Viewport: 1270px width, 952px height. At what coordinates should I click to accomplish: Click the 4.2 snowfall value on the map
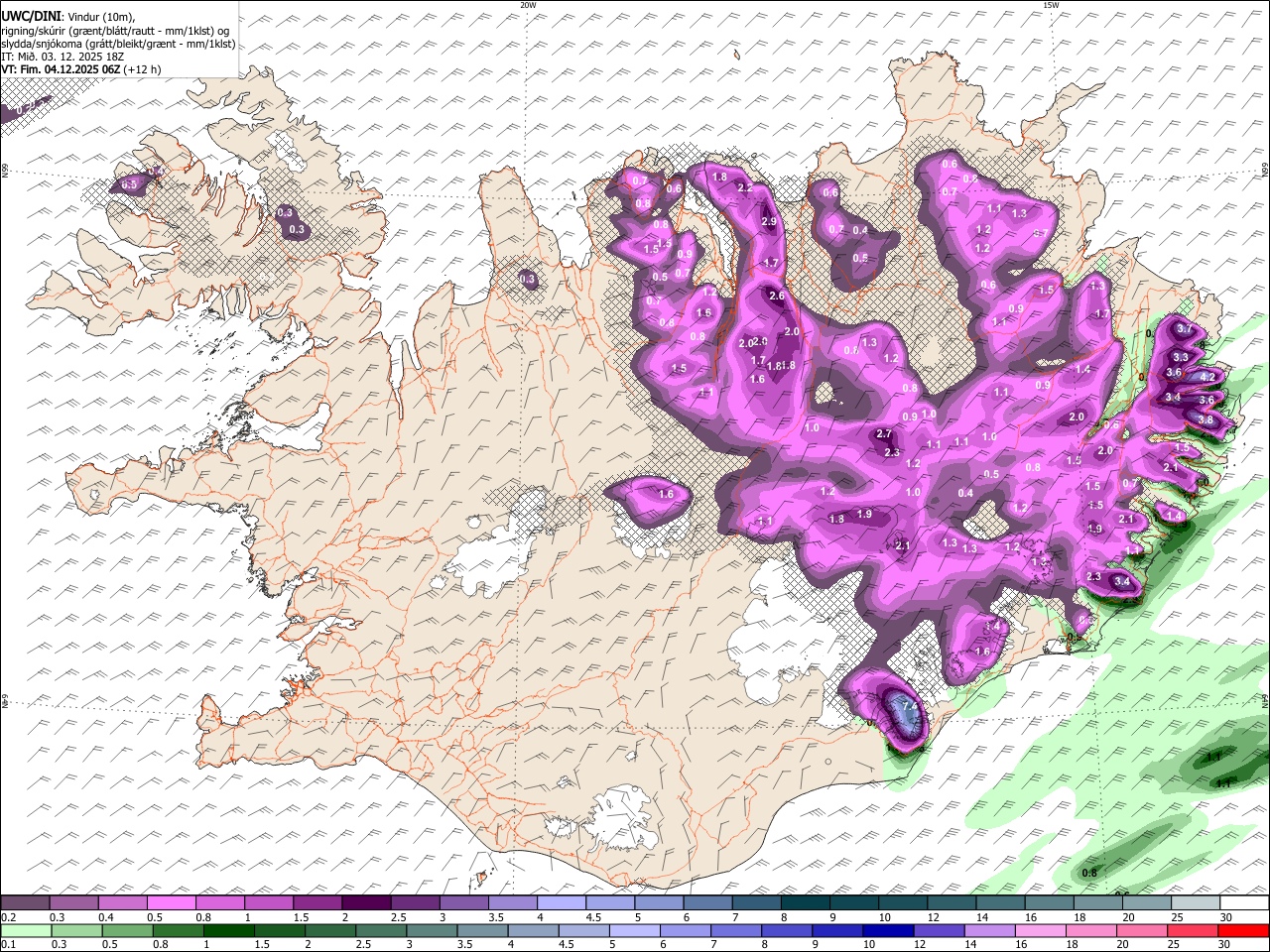[x=1207, y=377]
